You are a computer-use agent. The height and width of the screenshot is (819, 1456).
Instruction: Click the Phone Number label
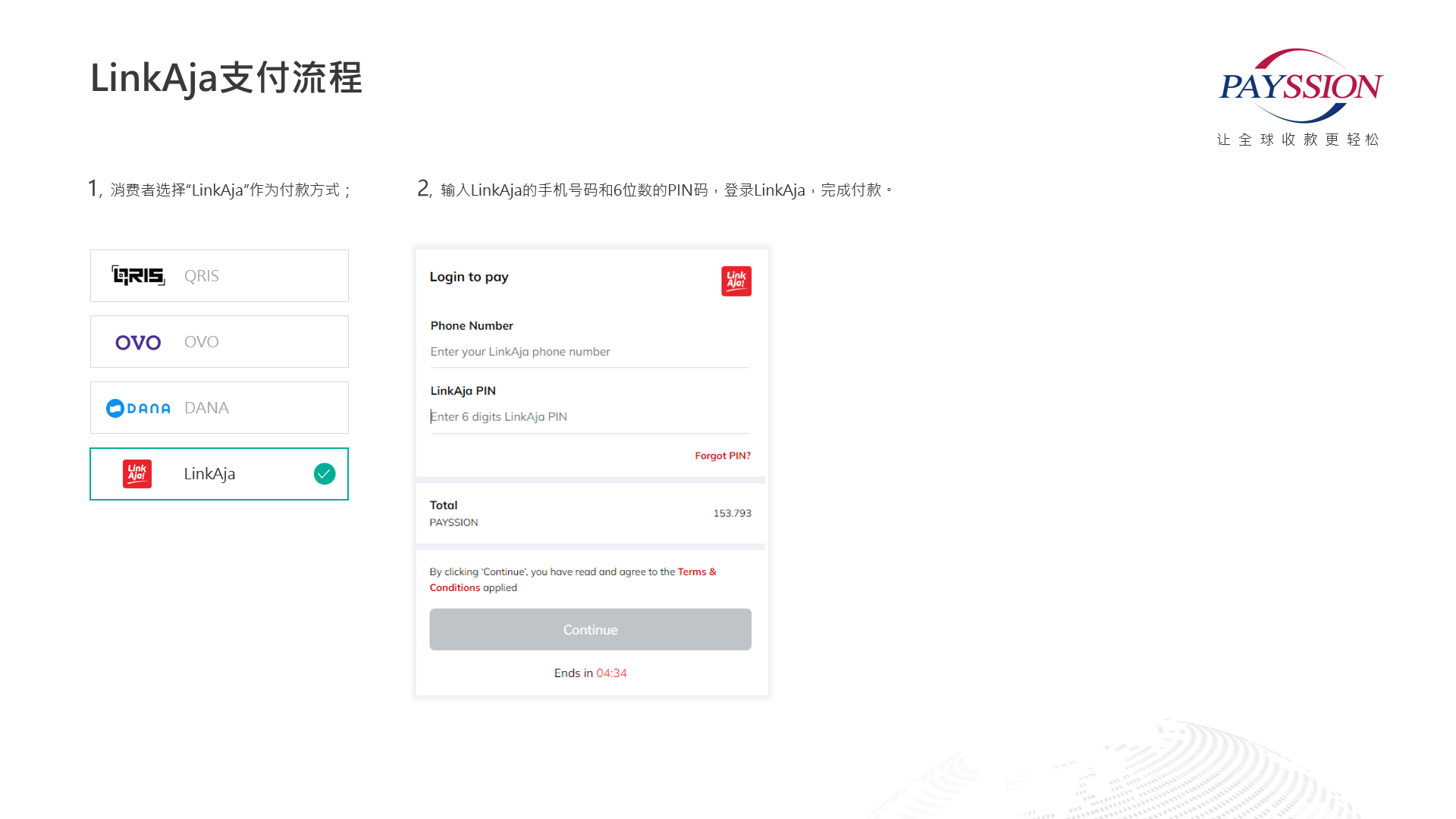click(x=472, y=325)
